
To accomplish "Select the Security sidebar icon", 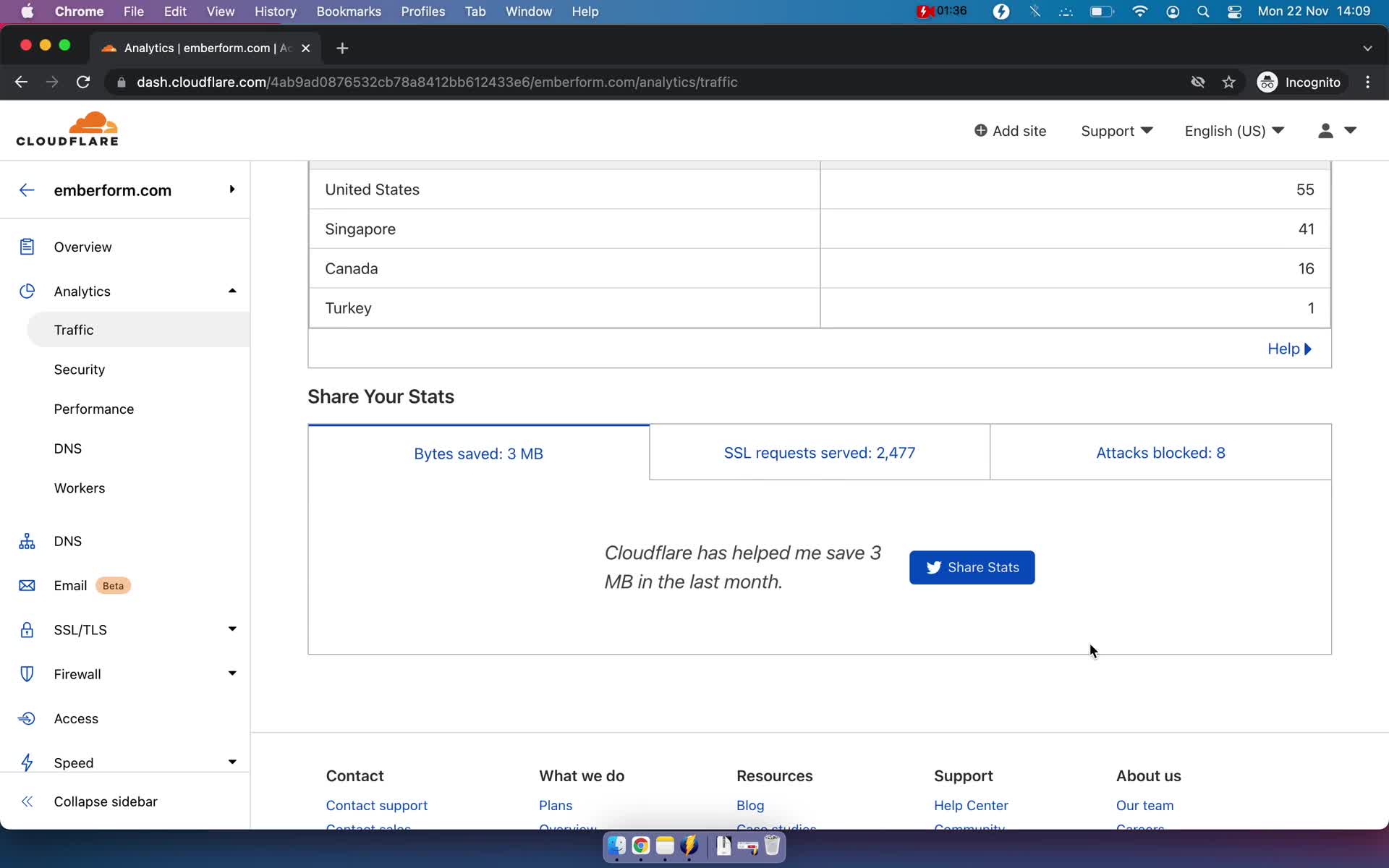I will 79,369.
